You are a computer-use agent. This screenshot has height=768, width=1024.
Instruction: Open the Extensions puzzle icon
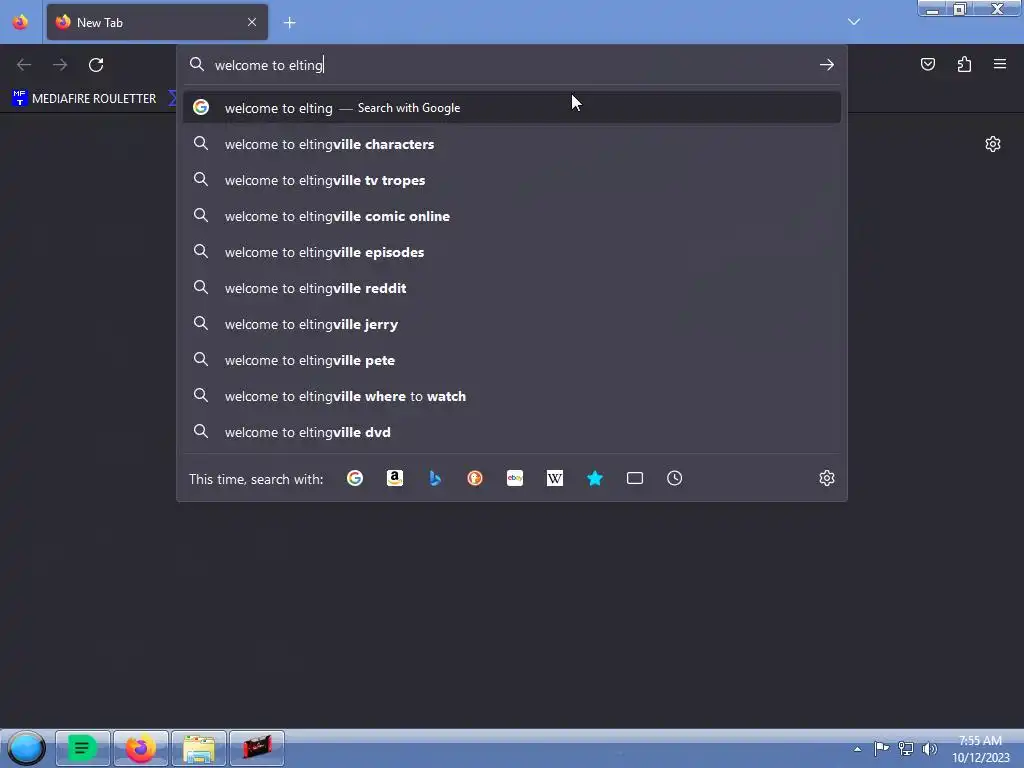click(964, 64)
